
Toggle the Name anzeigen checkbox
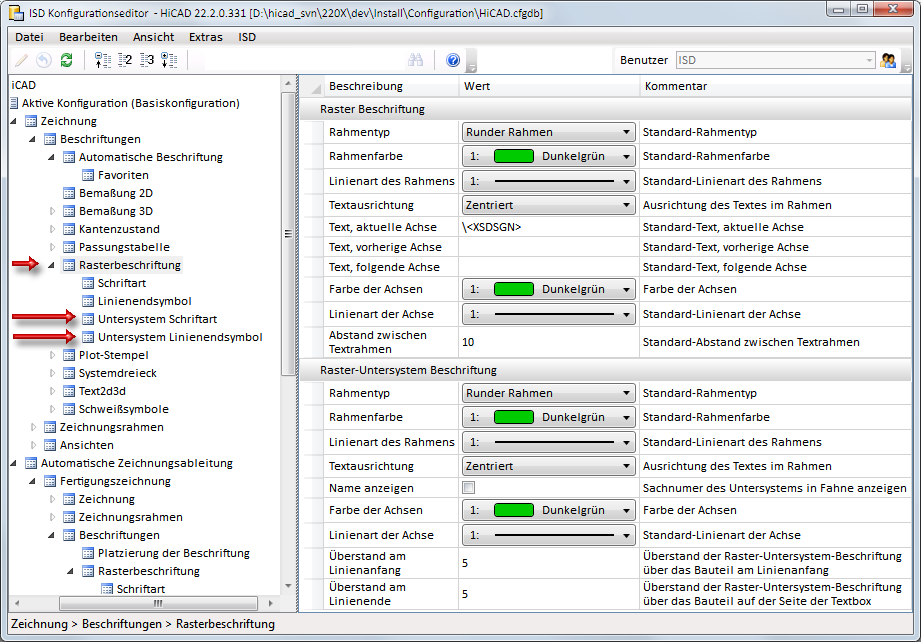(x=468, y=488)
